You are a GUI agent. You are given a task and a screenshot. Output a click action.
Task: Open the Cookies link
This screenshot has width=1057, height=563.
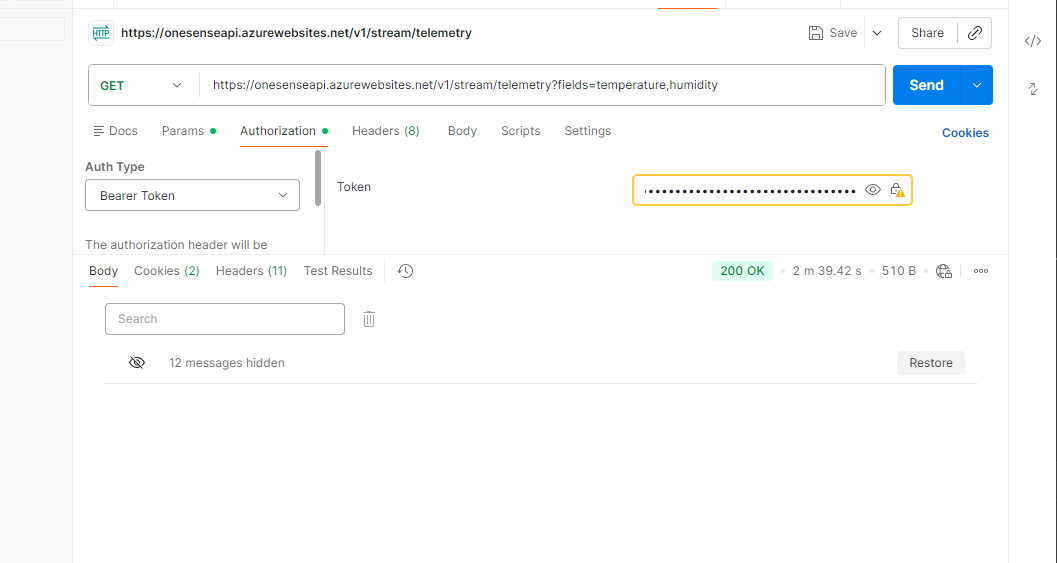[x=965, y=133]
